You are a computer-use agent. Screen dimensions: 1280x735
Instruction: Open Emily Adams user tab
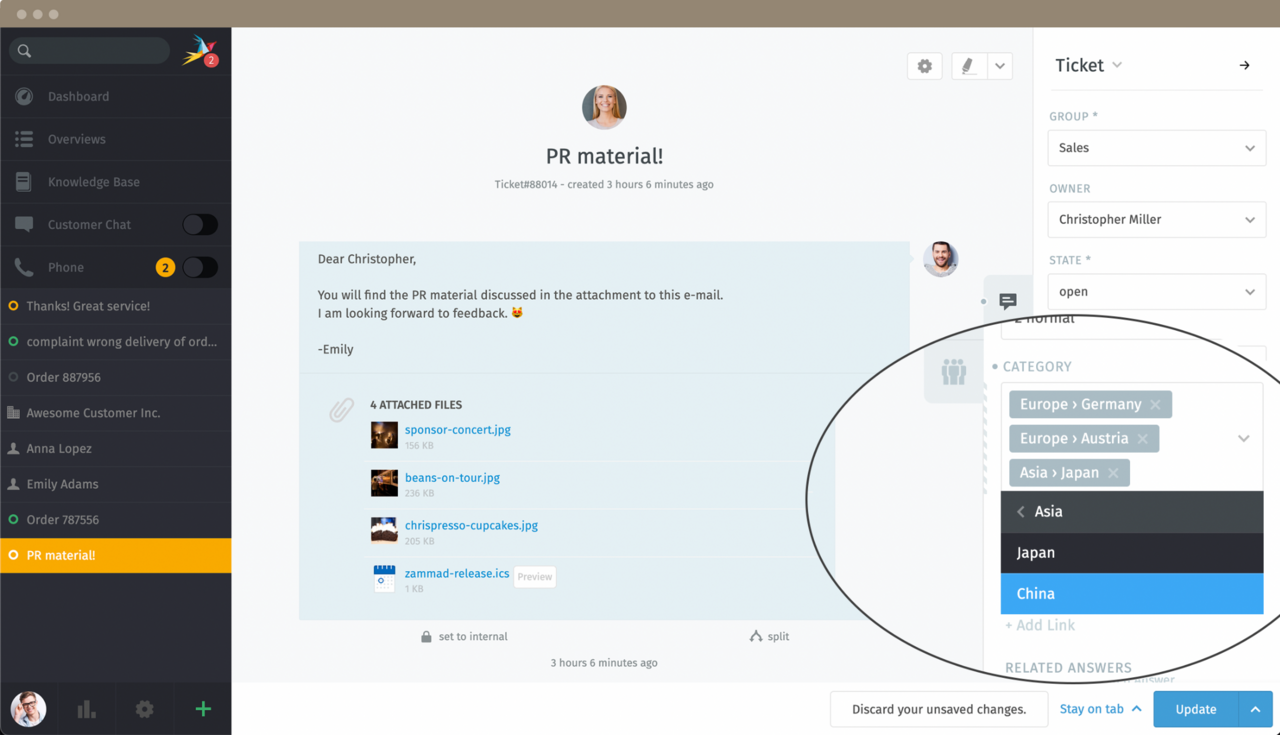tap(115, 484)
